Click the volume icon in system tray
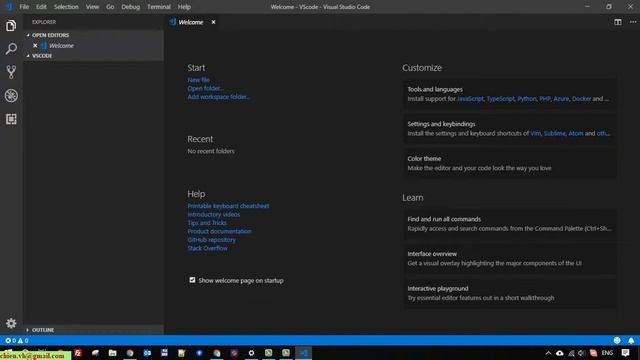This screenshot has height=360, width=640. (x=582, y=353)
